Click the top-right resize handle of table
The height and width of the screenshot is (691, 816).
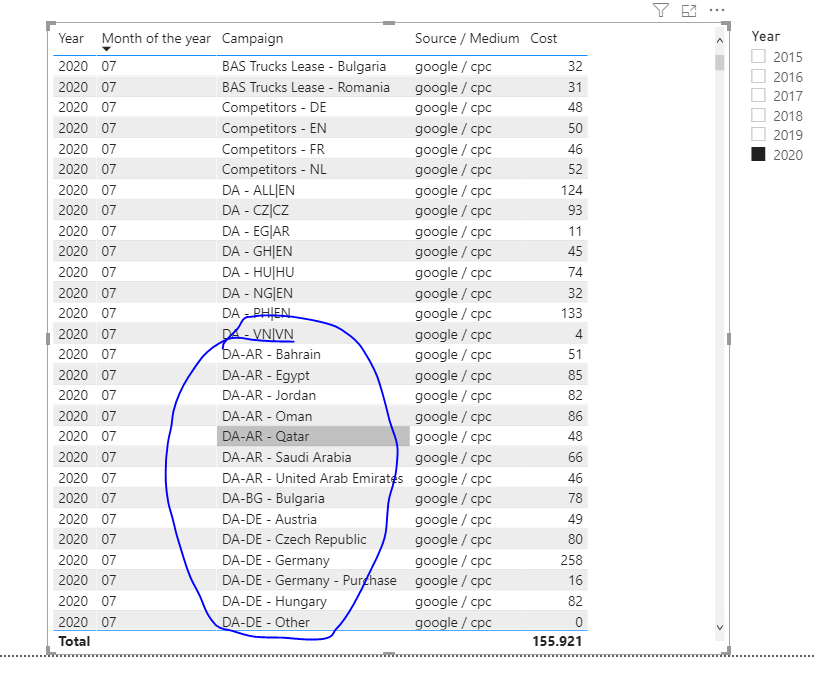click(726, 26)
